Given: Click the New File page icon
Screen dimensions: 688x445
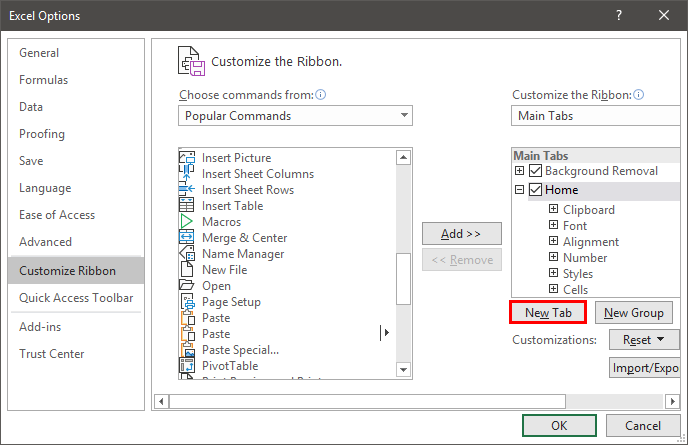Looking at the screenshot, I should pyautogui.click(x=187, y=269).
